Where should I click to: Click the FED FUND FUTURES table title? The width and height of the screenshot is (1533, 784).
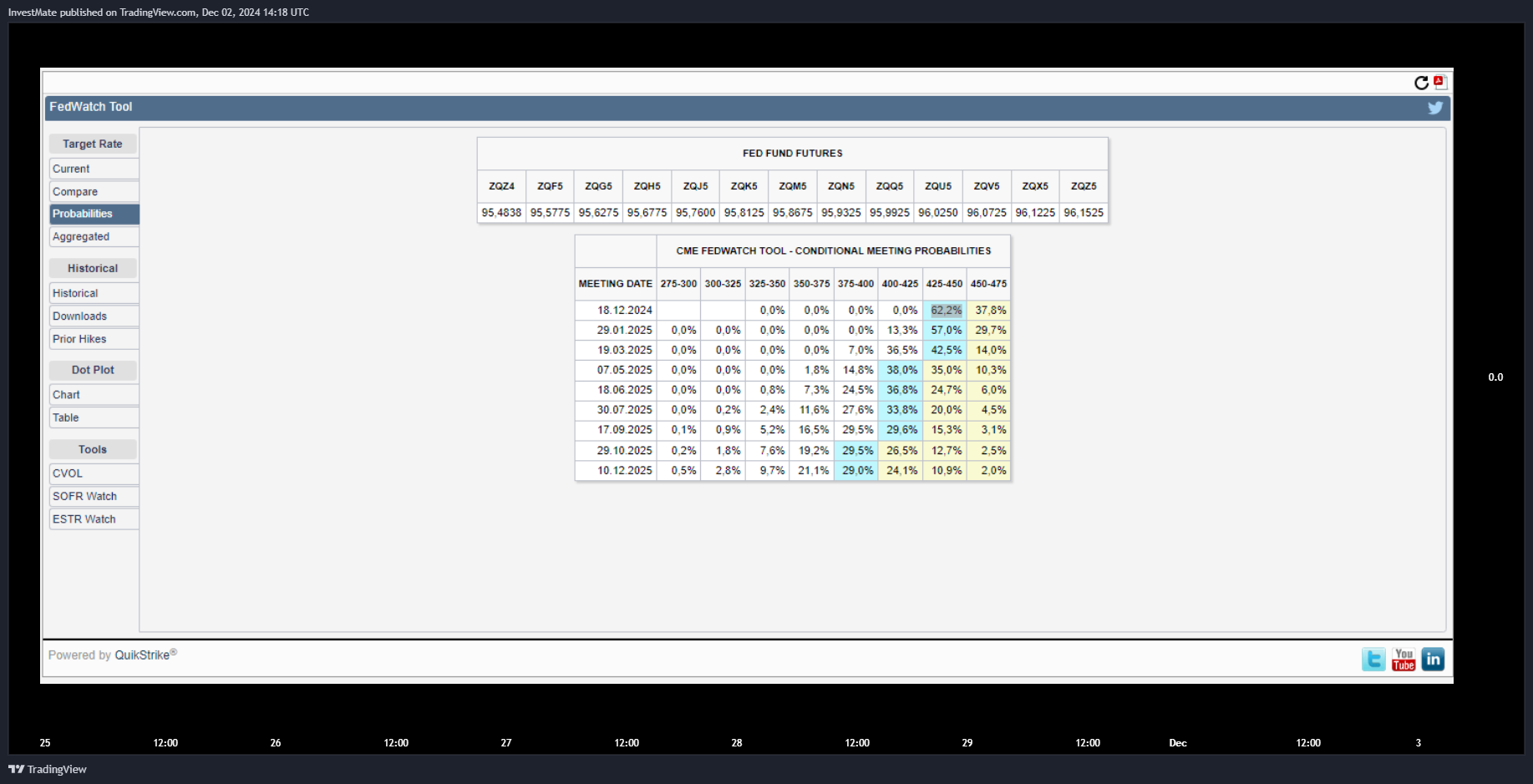pyautogui.click(x=793, y=154)
